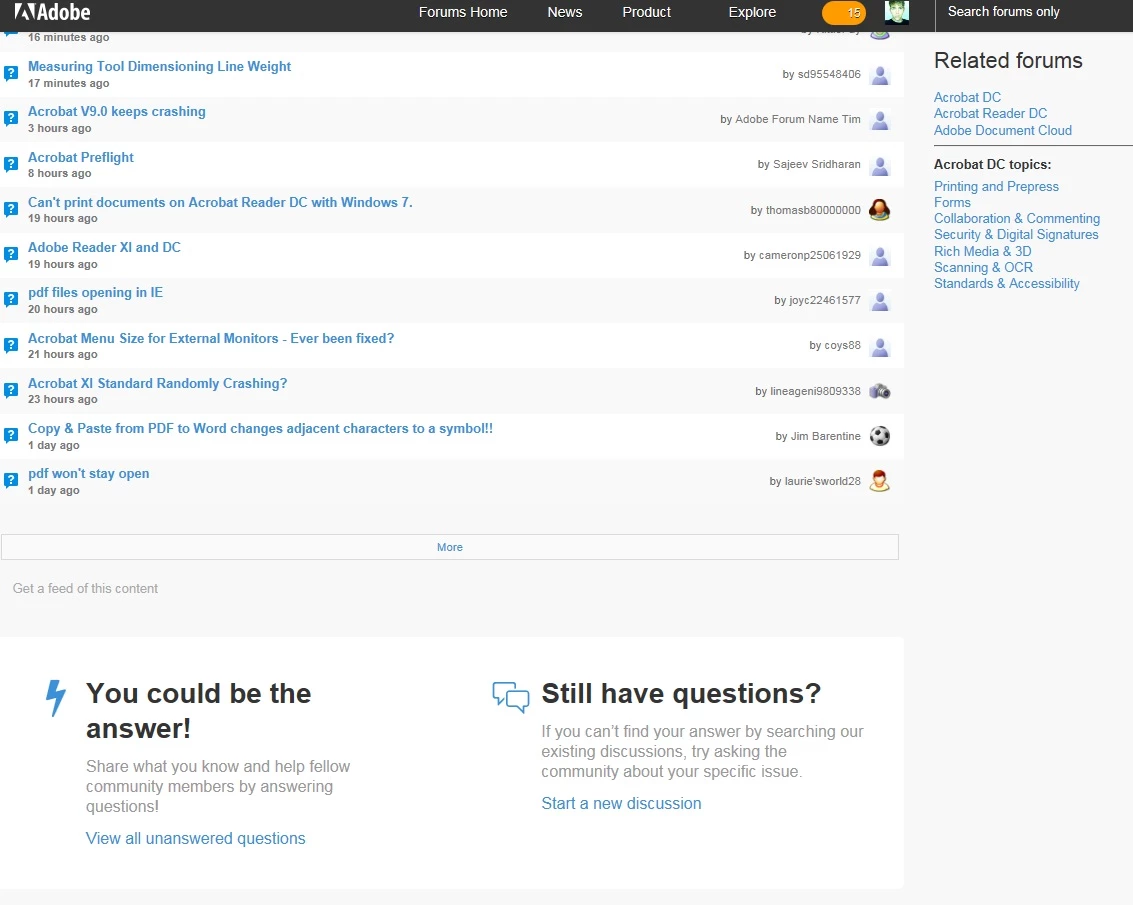1133x905 pixels.
Task: Open Rich Media & 3D topic
Action: [x=982, y=252]
